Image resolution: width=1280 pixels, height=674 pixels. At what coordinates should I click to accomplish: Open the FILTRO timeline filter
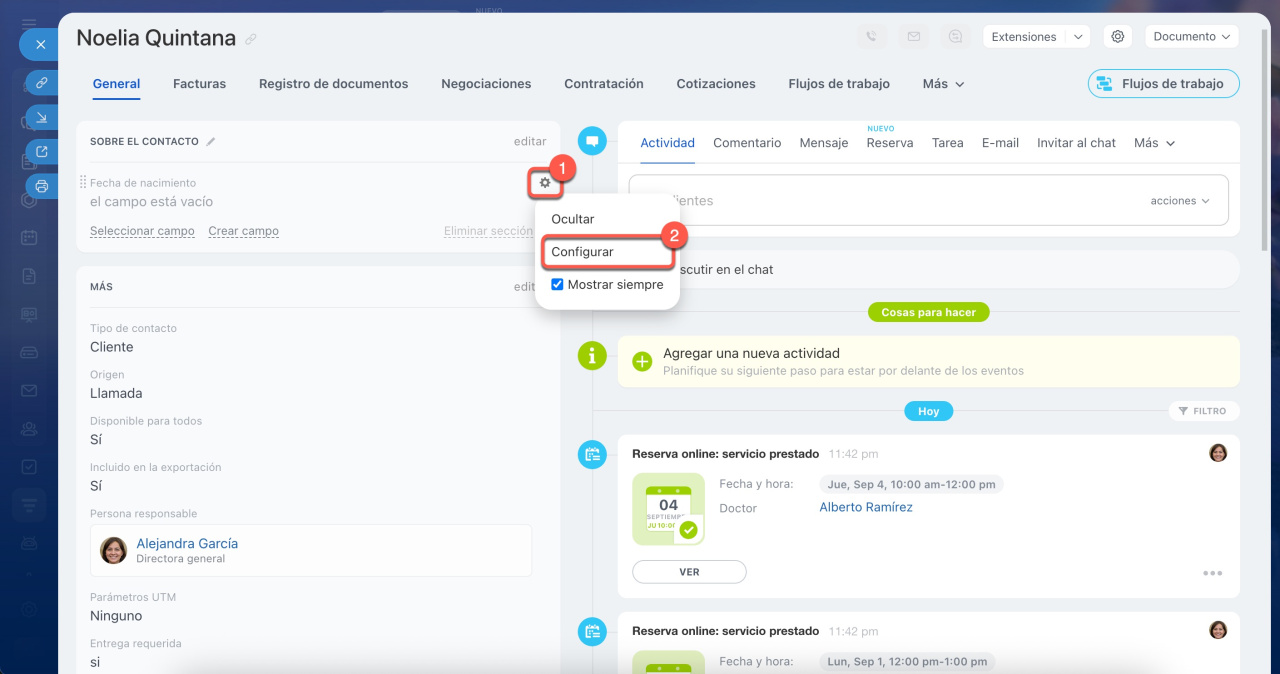point(1203,411)
